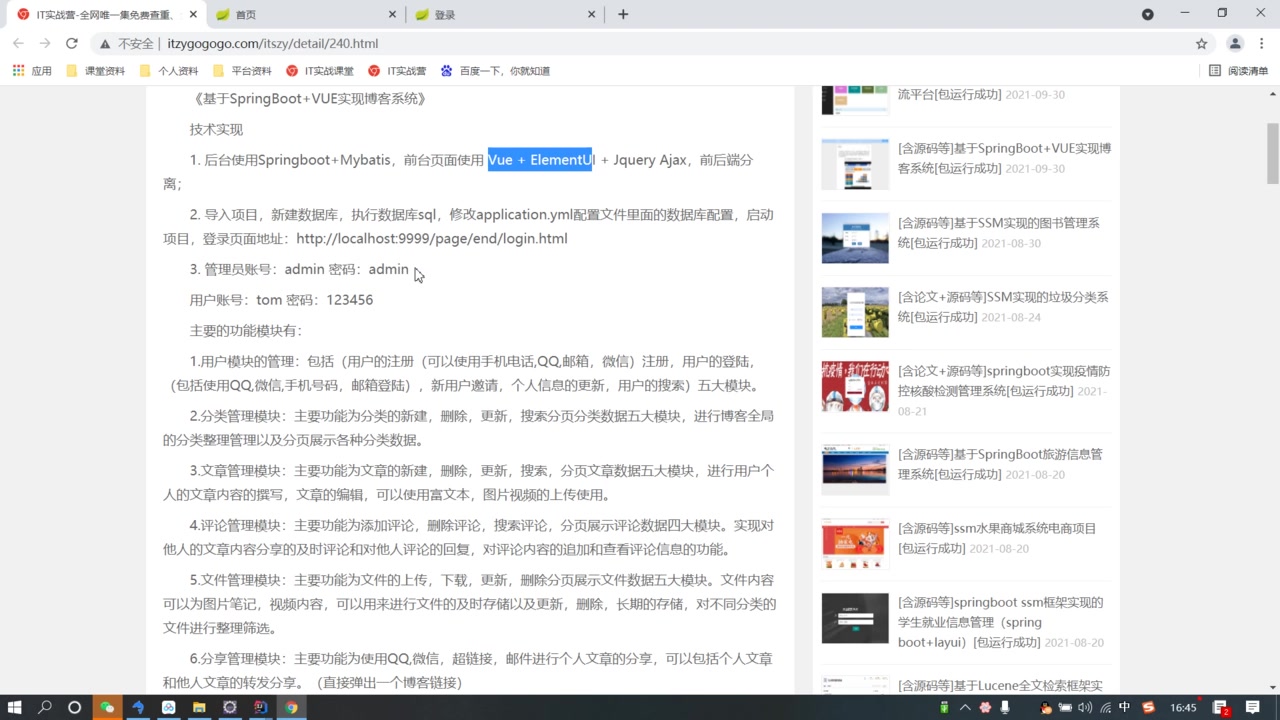Open the Chrome profile avatar
Viewport: 1280px width, 720px height.
tap(1235, 43)
